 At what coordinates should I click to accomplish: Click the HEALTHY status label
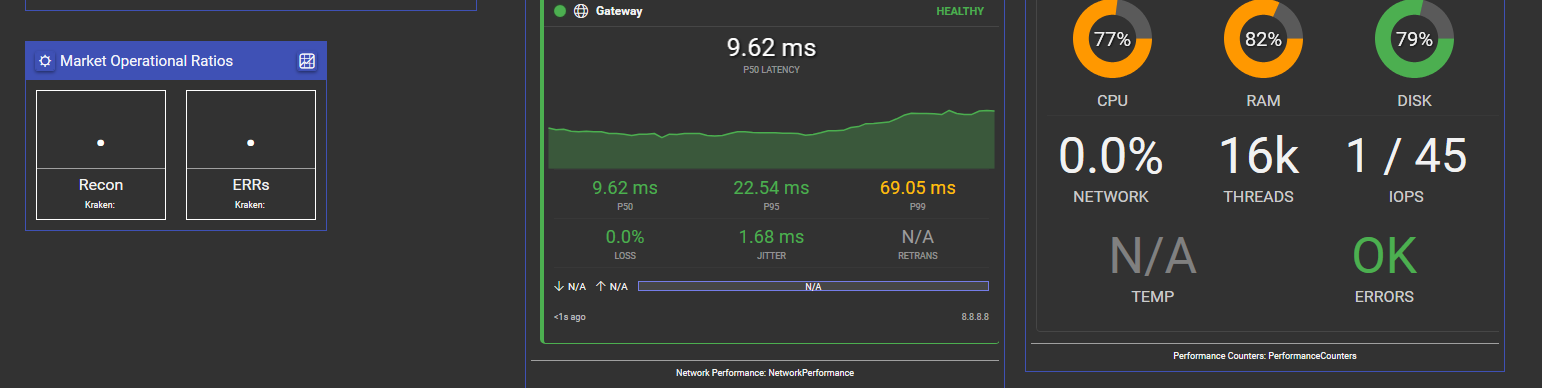click(960, 12)
